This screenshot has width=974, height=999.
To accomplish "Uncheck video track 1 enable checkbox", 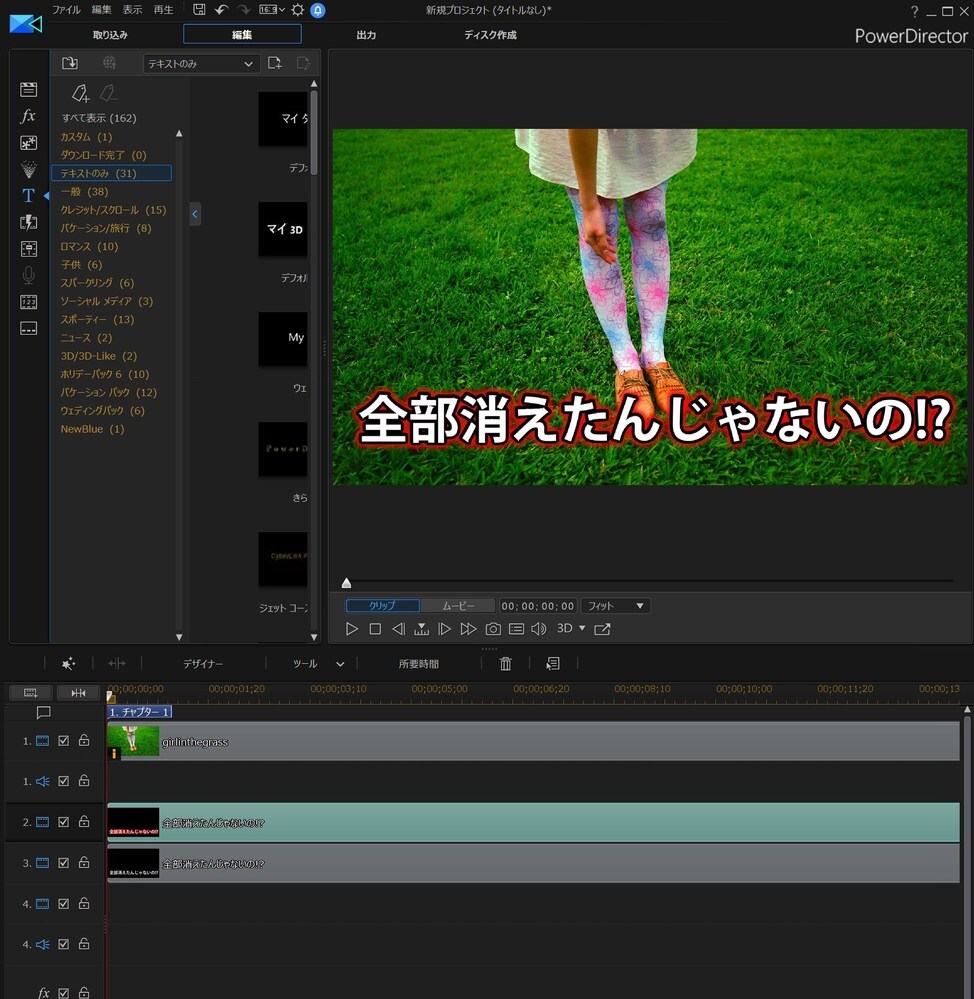I will coord(64,741).
